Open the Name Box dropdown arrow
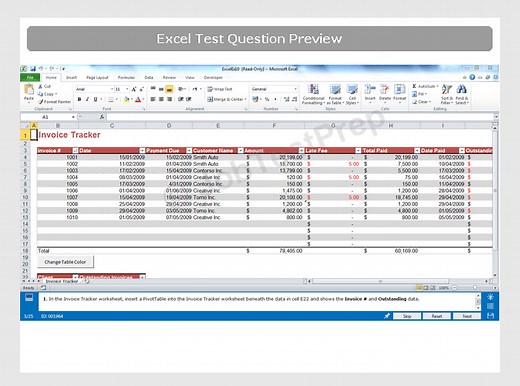The image size is (520, 386). [x=73, y=117]
